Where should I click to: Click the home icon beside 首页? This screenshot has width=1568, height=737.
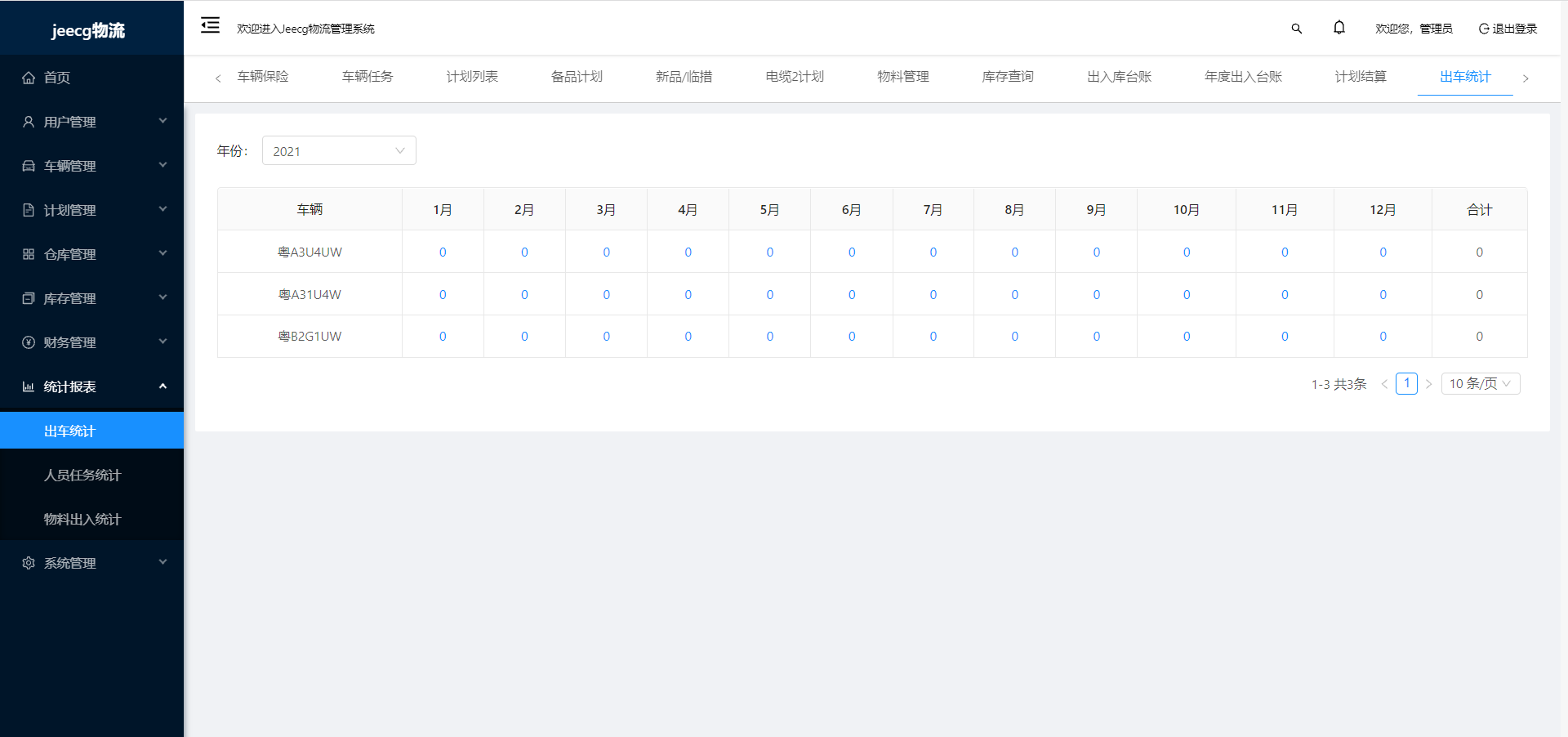29,78
